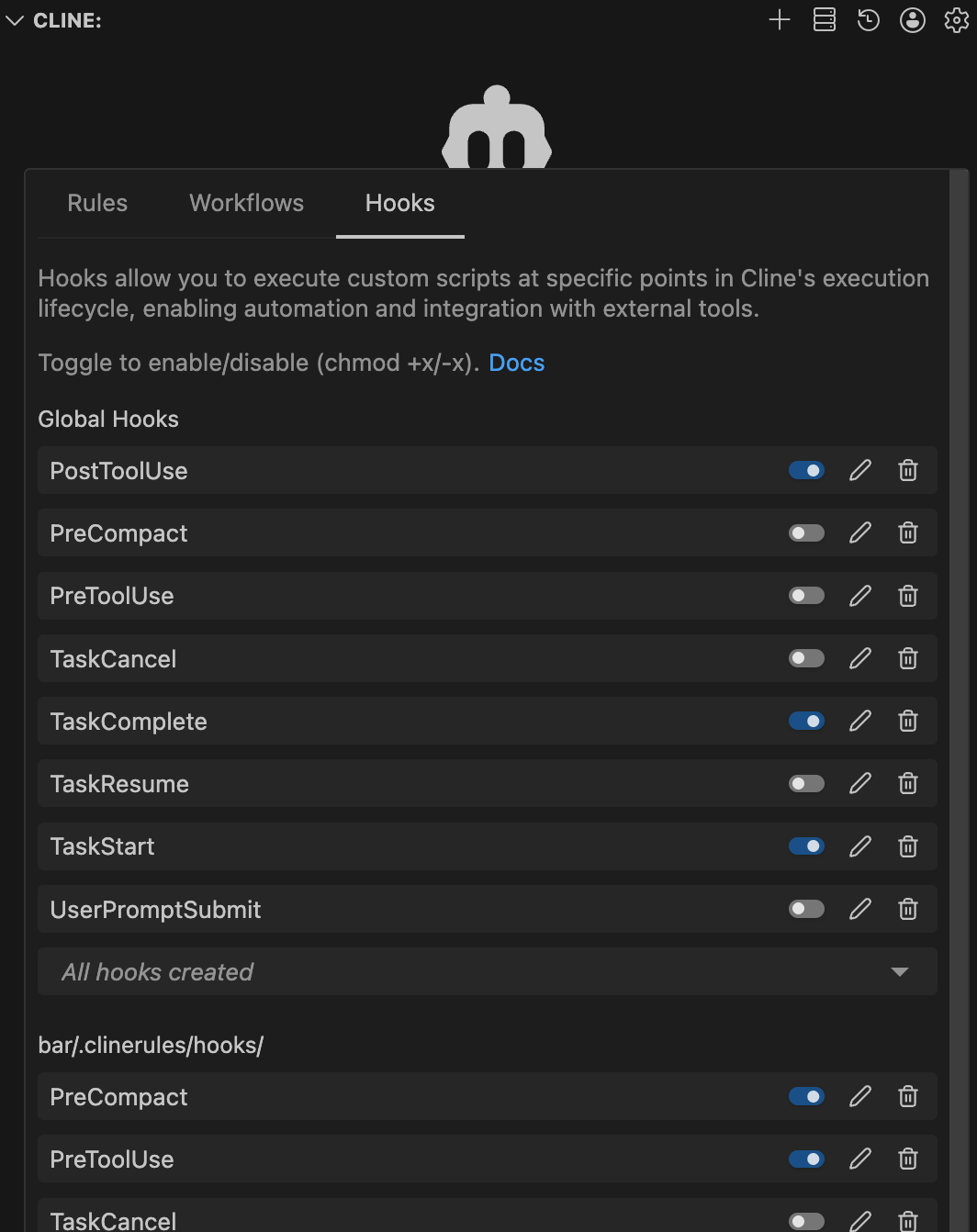Edit the PreToolUse hook under bar/.clinerules/hooks
Screen dimensions: 977x1232
click(x=859, y=1159)
